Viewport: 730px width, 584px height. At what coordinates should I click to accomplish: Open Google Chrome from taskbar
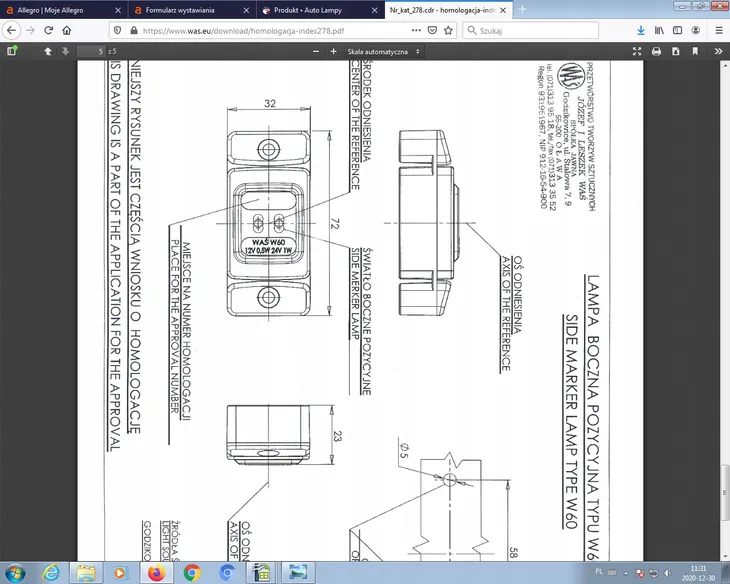[x=192, y=572]
